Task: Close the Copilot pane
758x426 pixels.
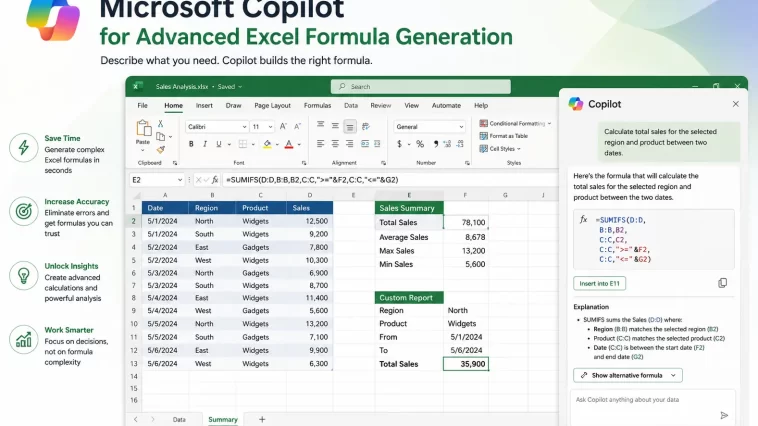Action: tap(735, 104)
